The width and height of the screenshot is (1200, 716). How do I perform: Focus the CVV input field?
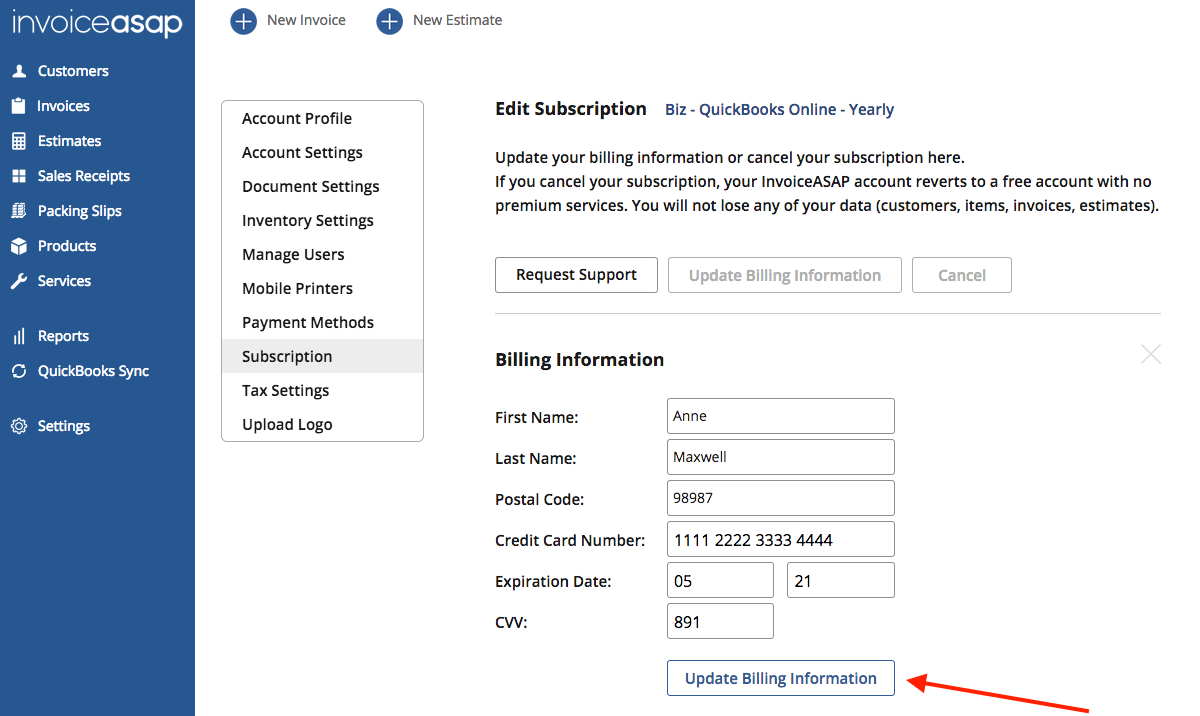720,621
